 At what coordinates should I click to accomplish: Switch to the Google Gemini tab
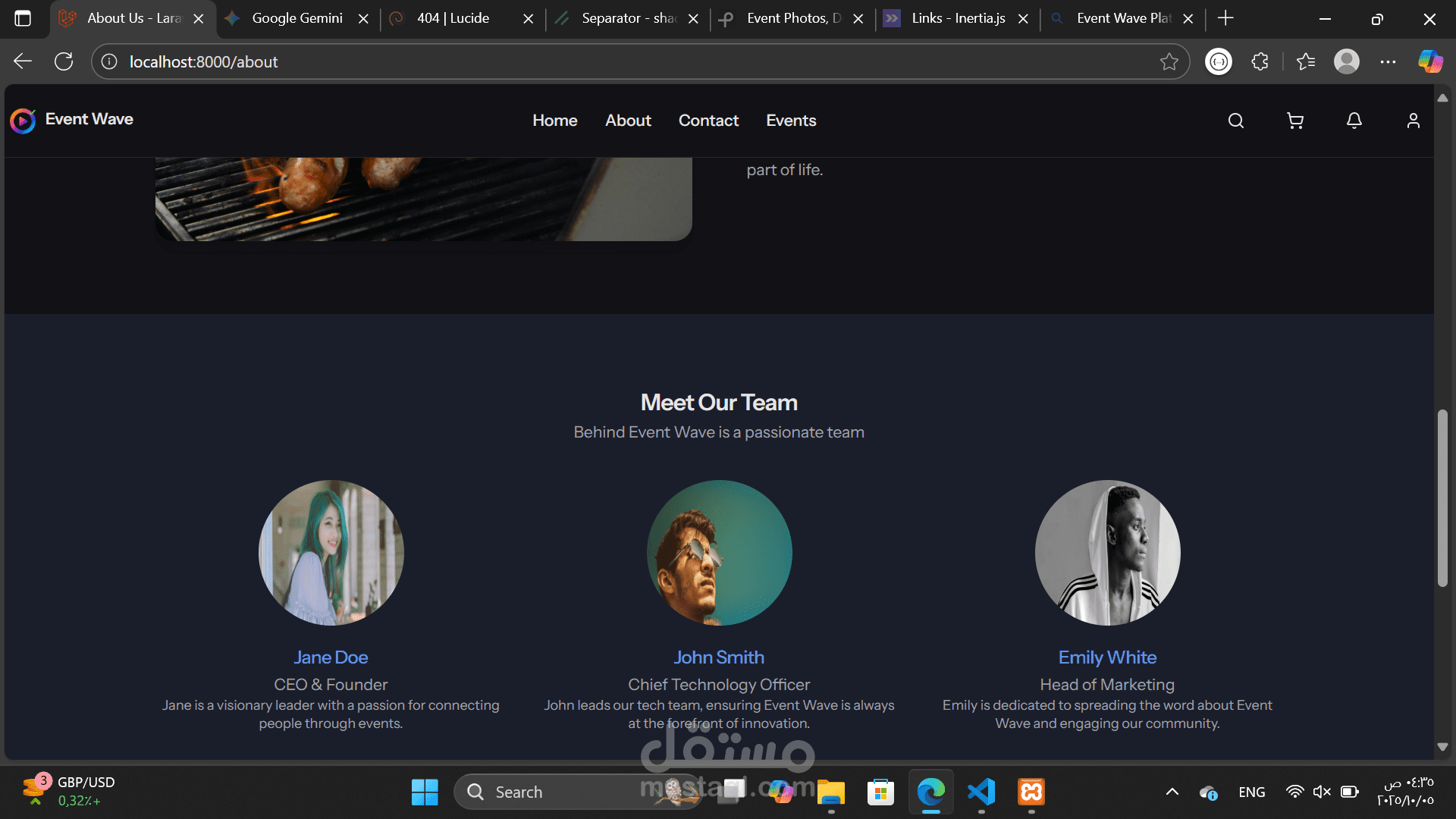click(x=297, y=18)
